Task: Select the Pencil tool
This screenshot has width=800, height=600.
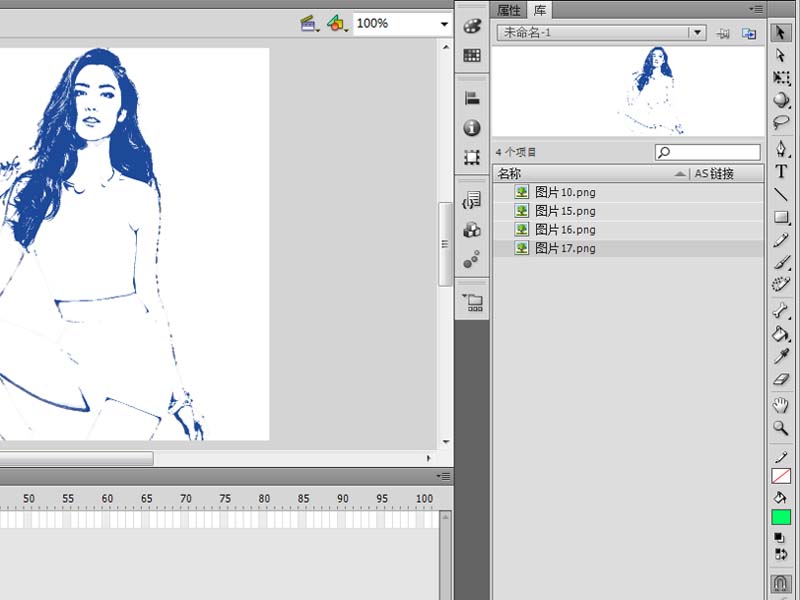Action: (781, 240)
